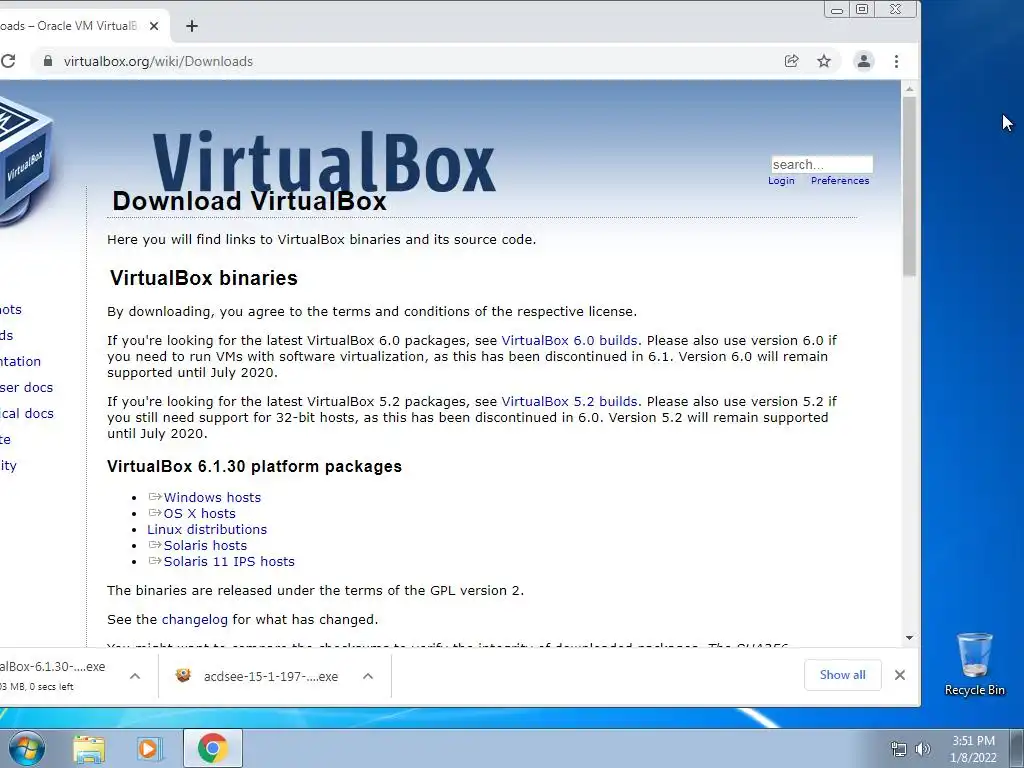
Task: Click 'VirtualBox 6.1.30 platform packages' heading
Action: coord(255,466)
